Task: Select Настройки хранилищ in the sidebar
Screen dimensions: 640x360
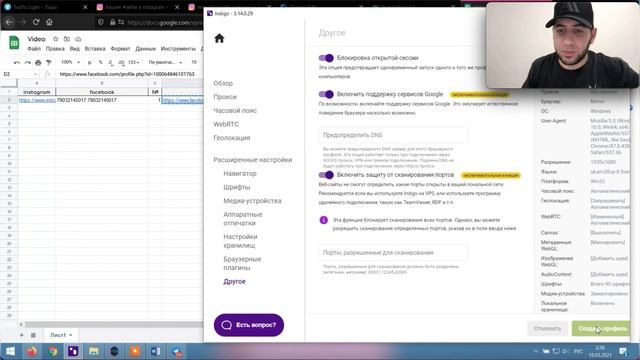Action: [240, 241]
